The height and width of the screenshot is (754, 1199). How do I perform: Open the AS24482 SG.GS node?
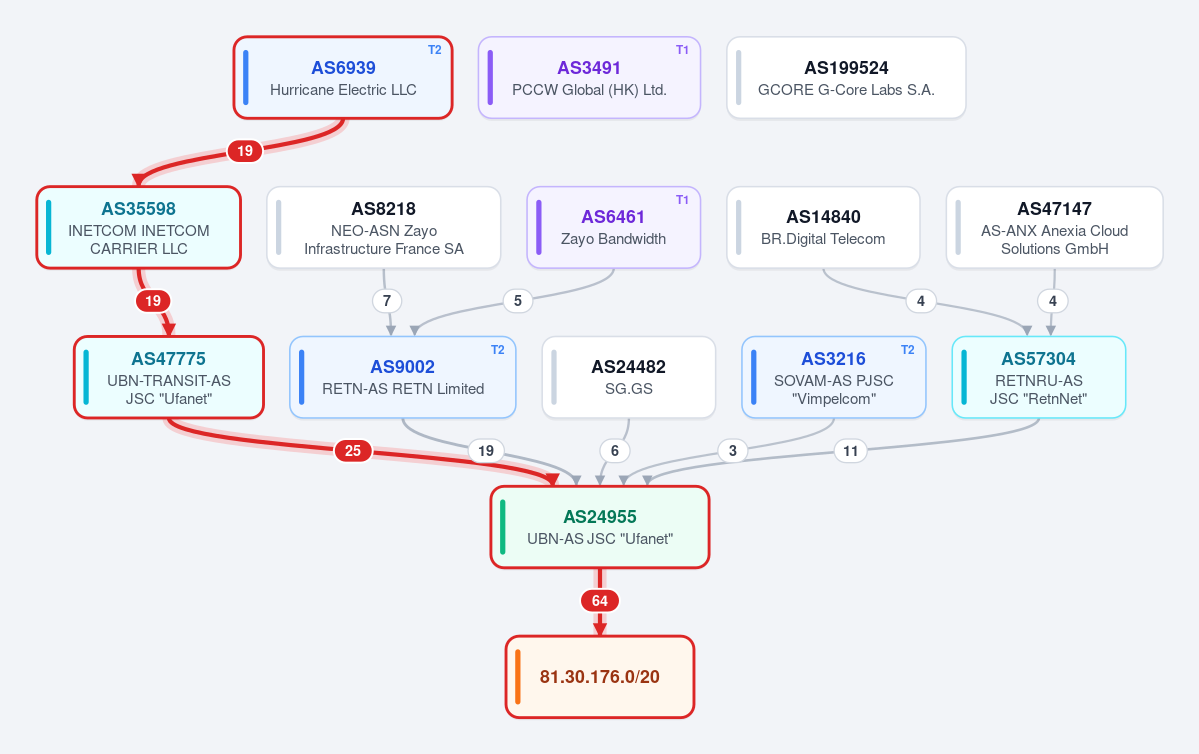click(629, 378)
